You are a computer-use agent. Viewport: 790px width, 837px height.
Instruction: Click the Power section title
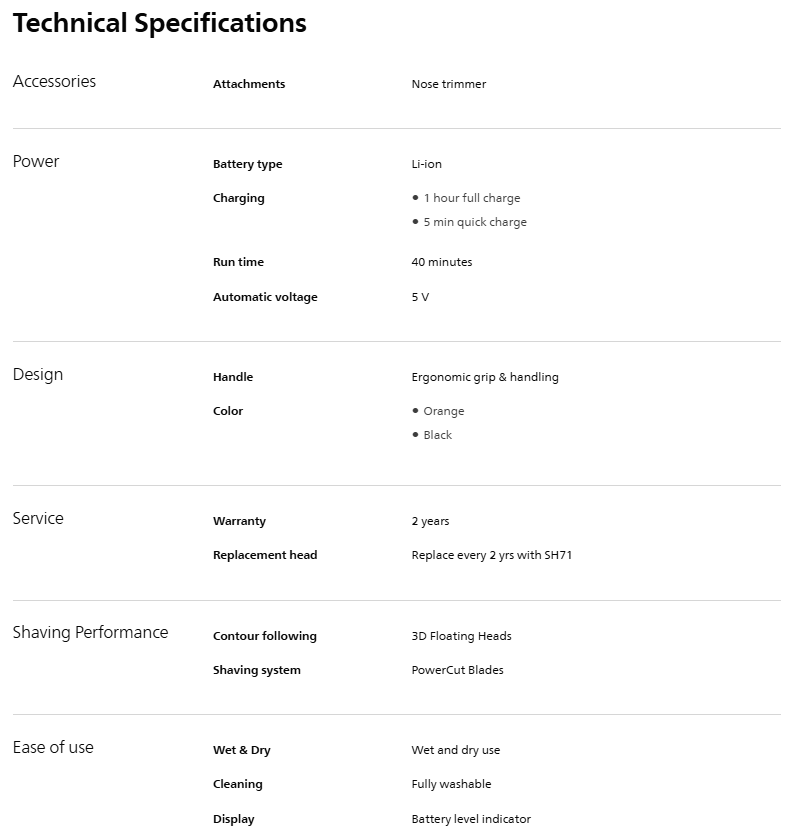[x=36, y=162]
